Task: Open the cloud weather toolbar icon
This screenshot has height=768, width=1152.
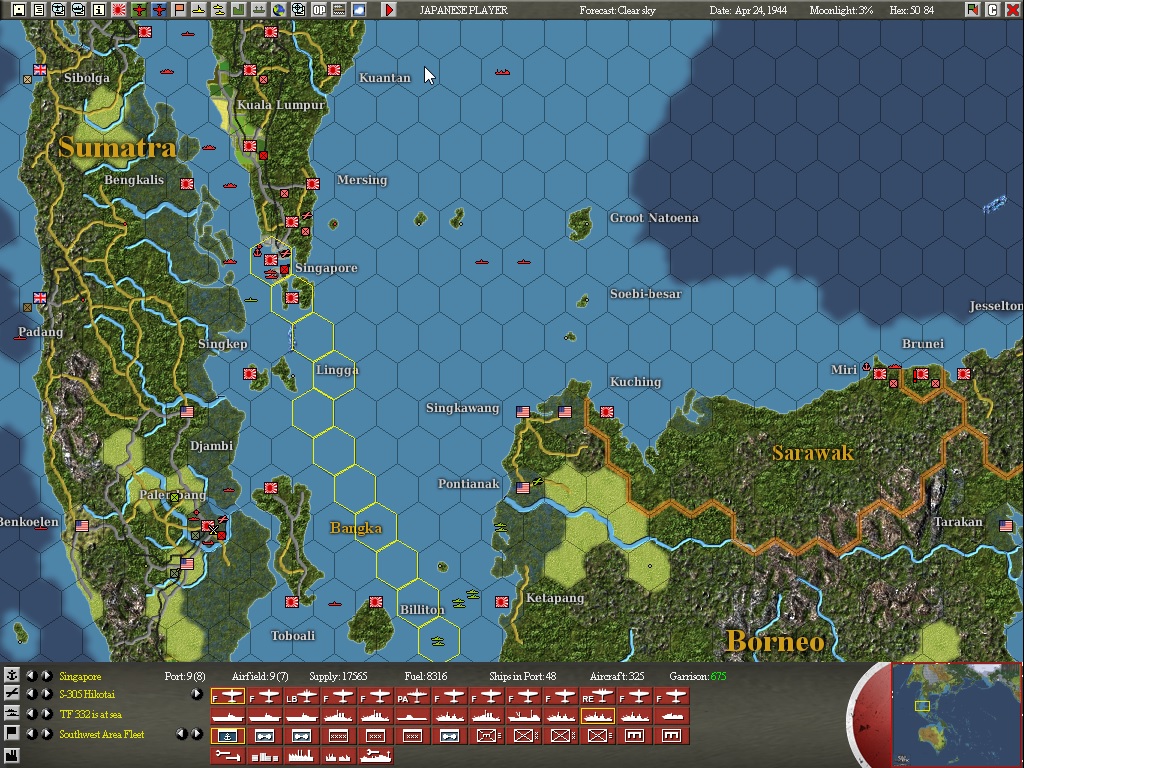Action: [x=359, y=10]
